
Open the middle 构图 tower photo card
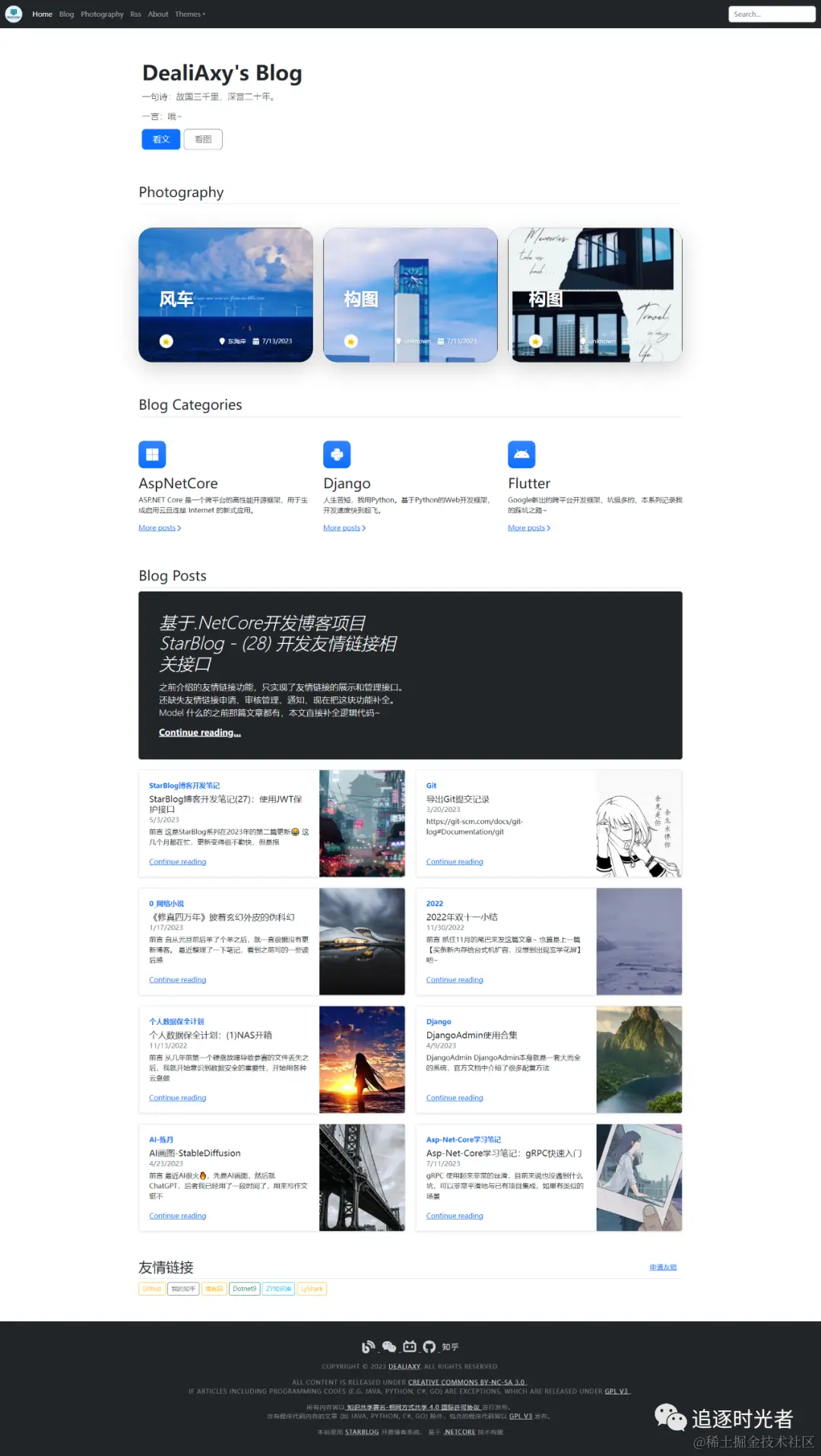point(410,295)
